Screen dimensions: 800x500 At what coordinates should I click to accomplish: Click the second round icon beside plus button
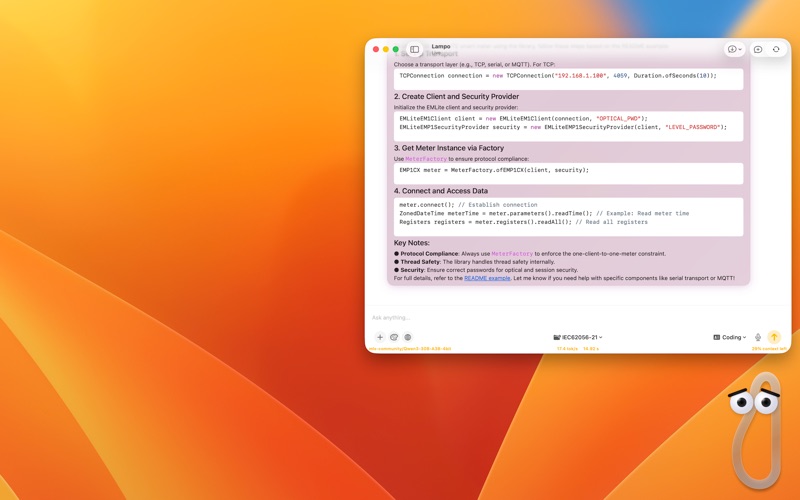[x=394, y=337]
